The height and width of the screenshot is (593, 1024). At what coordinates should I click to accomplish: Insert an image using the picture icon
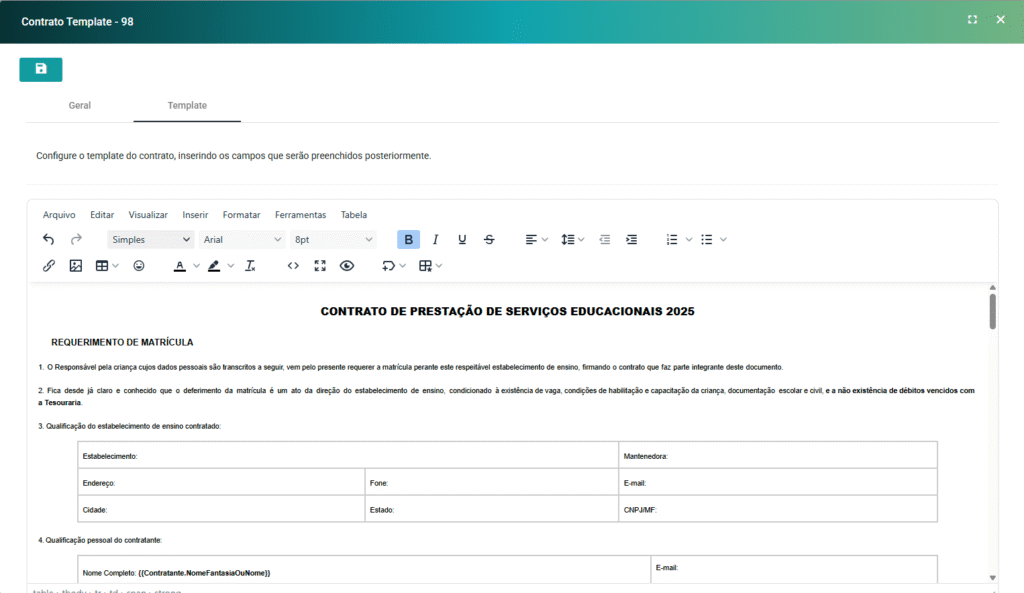(x=75, y=266)
